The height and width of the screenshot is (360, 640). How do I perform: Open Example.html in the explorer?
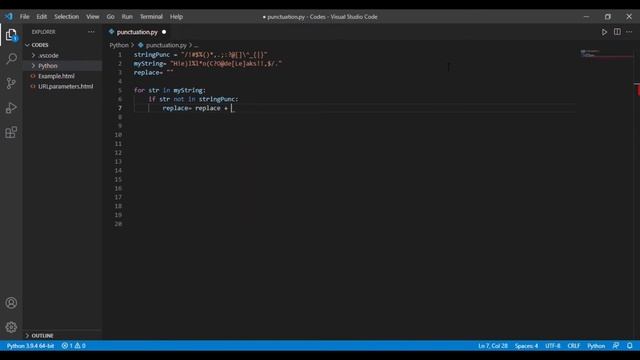(x=62, y=76)
